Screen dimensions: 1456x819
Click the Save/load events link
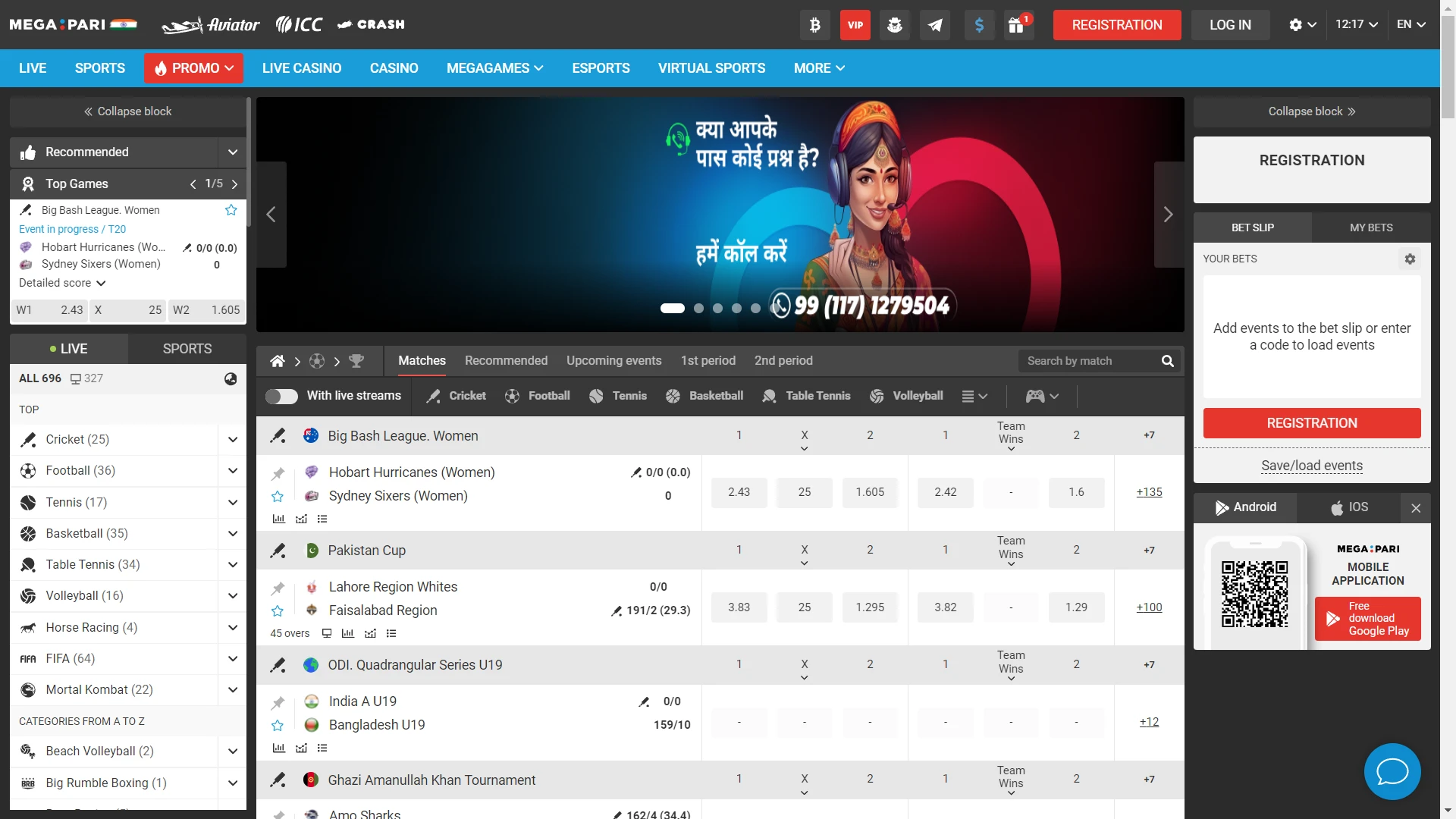(x=1312, y=466)
